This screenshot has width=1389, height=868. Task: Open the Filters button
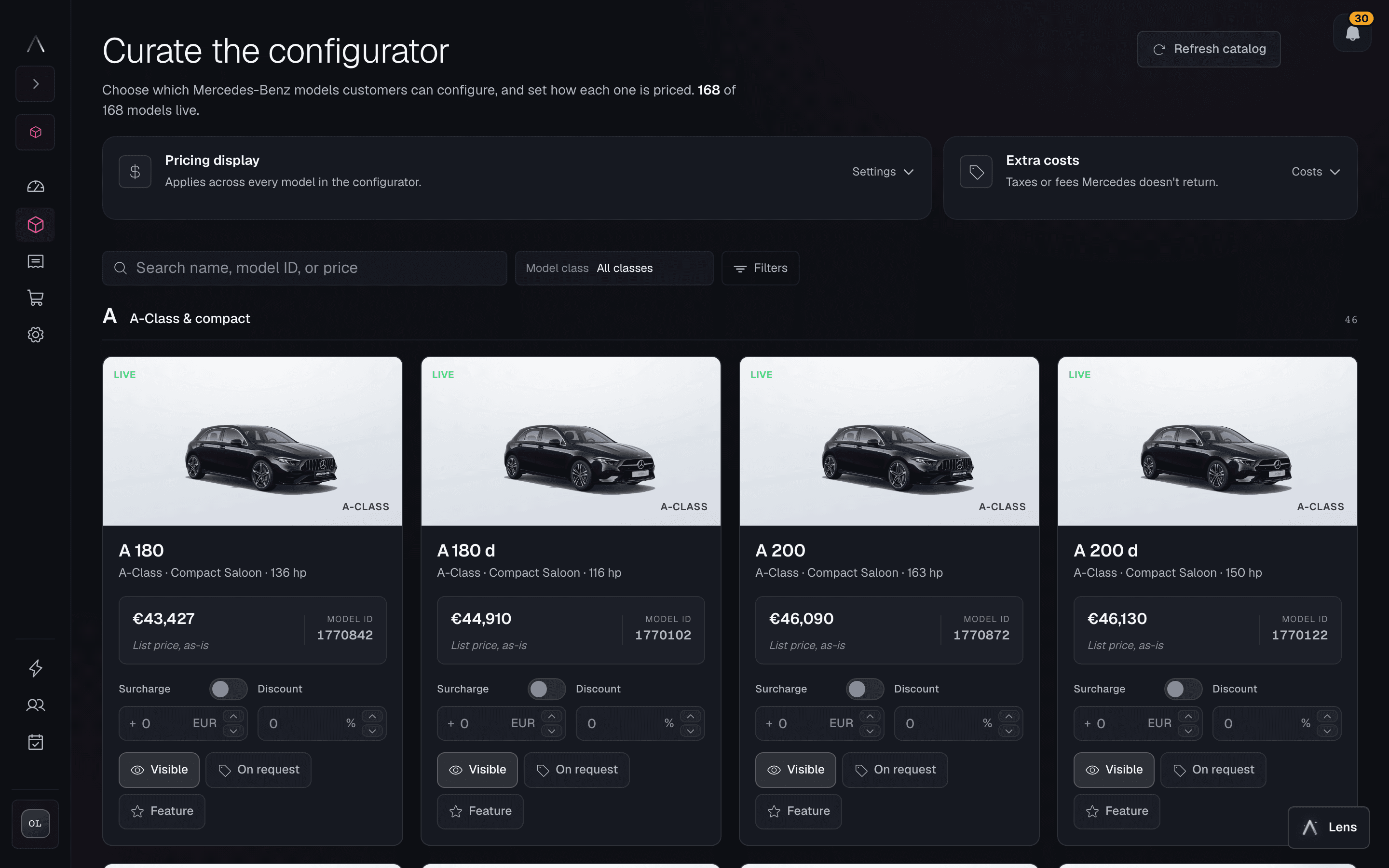pyautogui.click(x=761, y=268)
